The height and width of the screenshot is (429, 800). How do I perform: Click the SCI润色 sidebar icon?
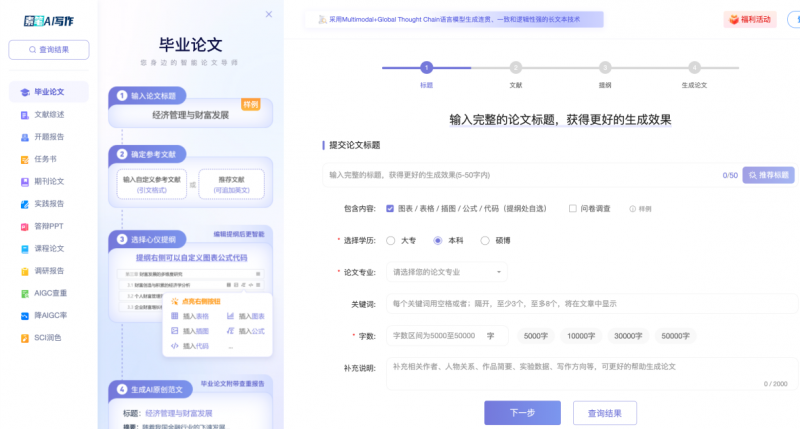(x=24, y=338)
